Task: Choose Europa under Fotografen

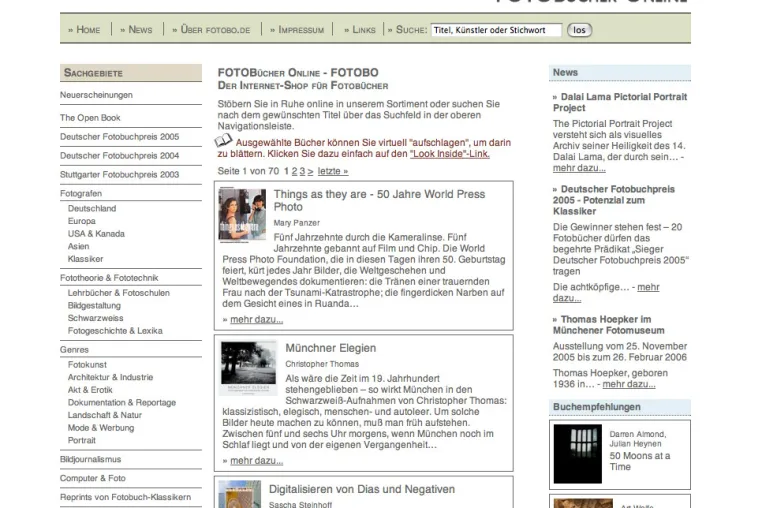Action: [x=82, y=221]
